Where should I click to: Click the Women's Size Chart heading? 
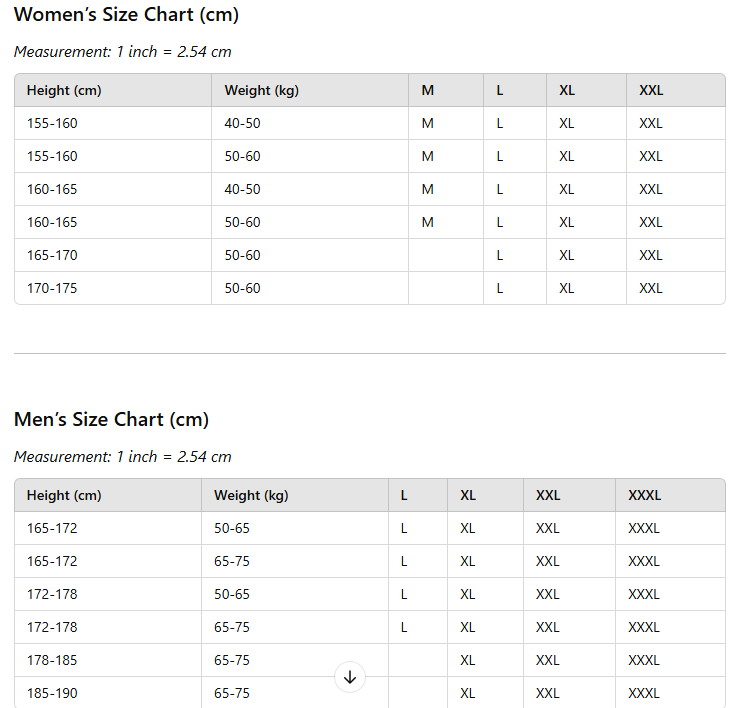[x=126, y=15]
